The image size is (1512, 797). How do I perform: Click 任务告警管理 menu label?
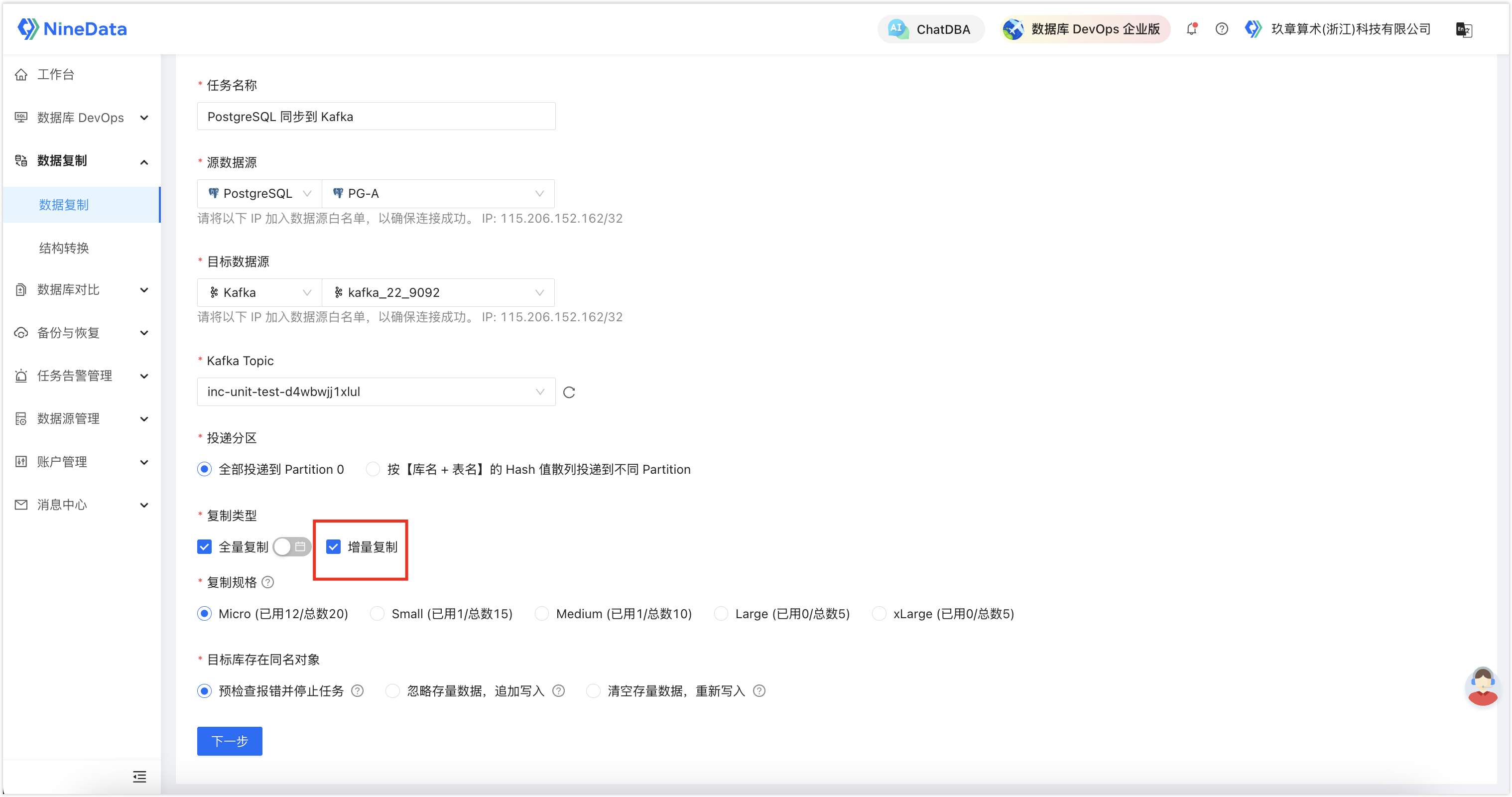(x=75, y=376)
